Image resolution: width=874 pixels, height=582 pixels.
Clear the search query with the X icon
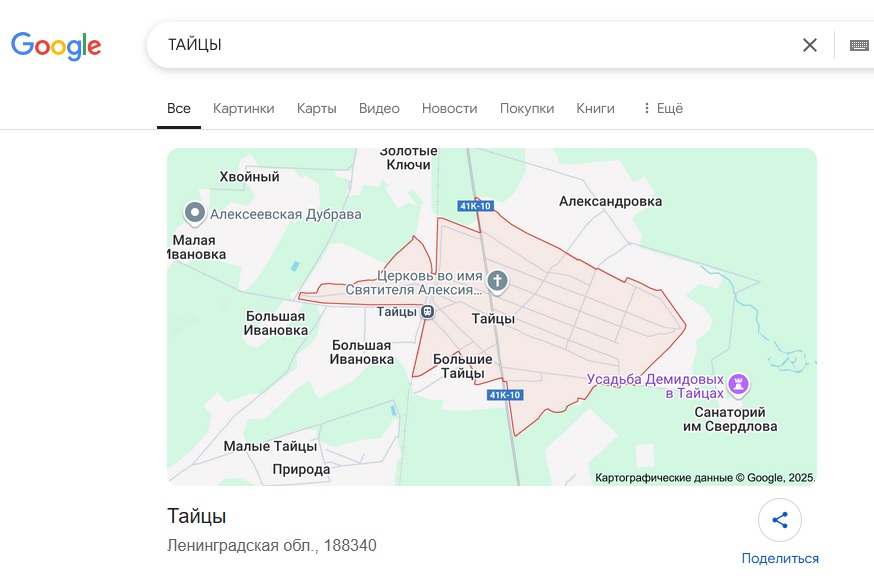(809, 45)
